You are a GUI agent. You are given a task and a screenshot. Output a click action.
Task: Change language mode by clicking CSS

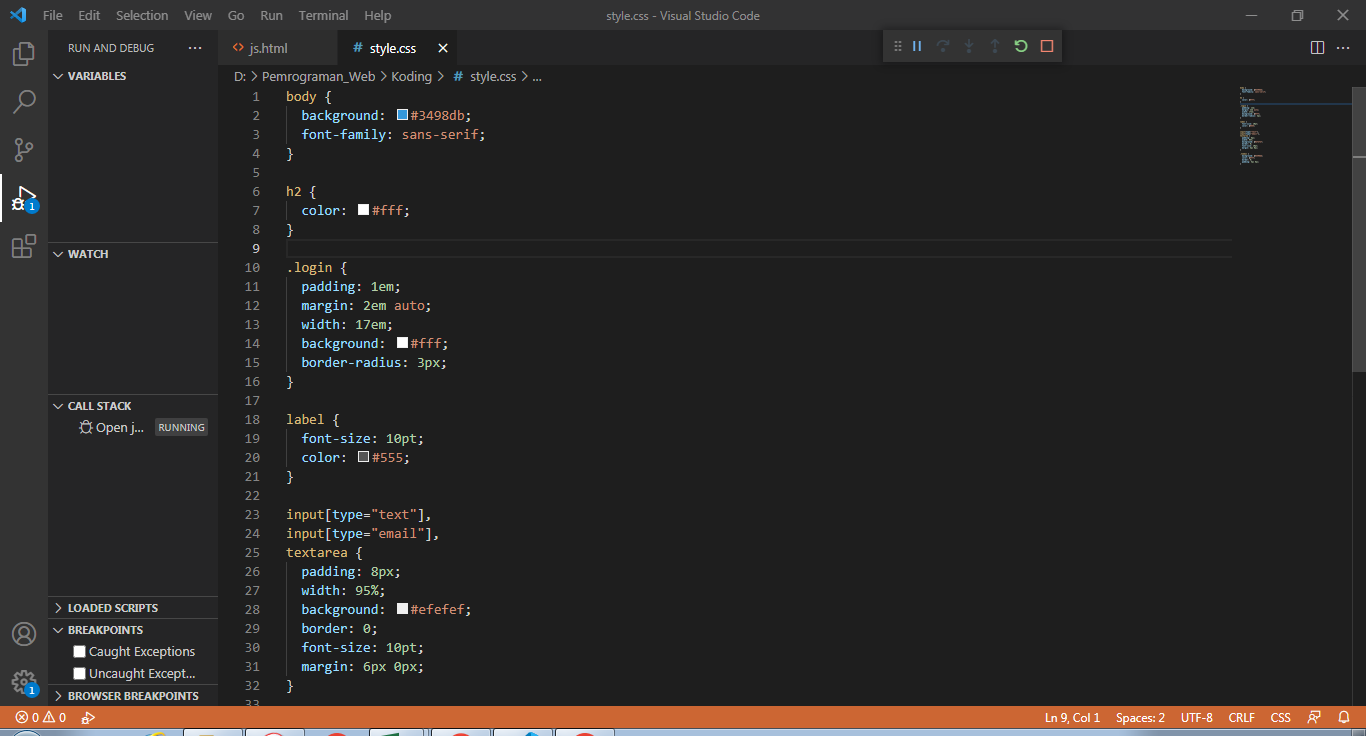tap(1280, 717)
